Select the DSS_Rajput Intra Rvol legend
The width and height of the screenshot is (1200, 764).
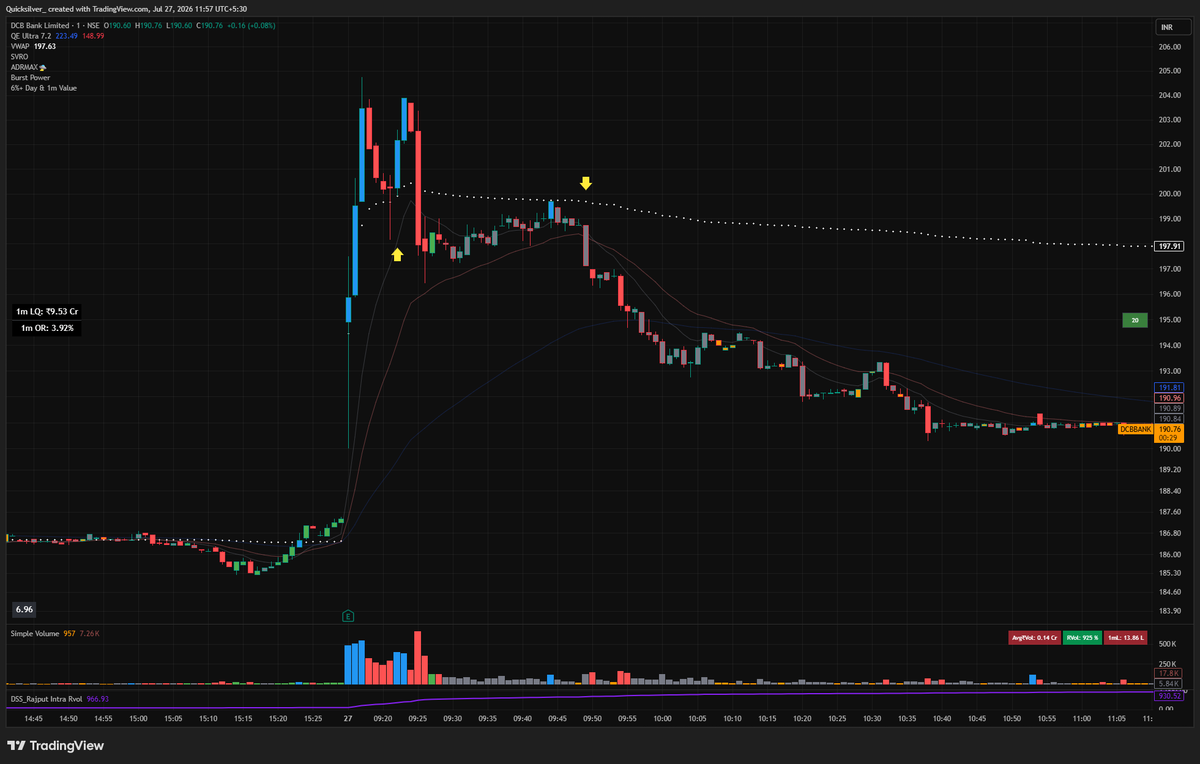pyautogui.click(x=47, y=699)
